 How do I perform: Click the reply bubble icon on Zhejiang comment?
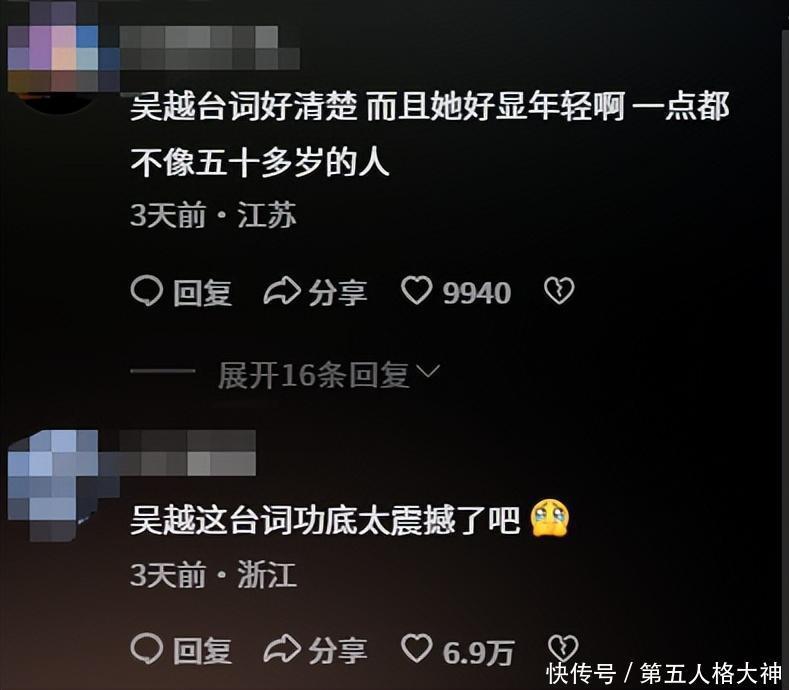(x=146, y=648)
